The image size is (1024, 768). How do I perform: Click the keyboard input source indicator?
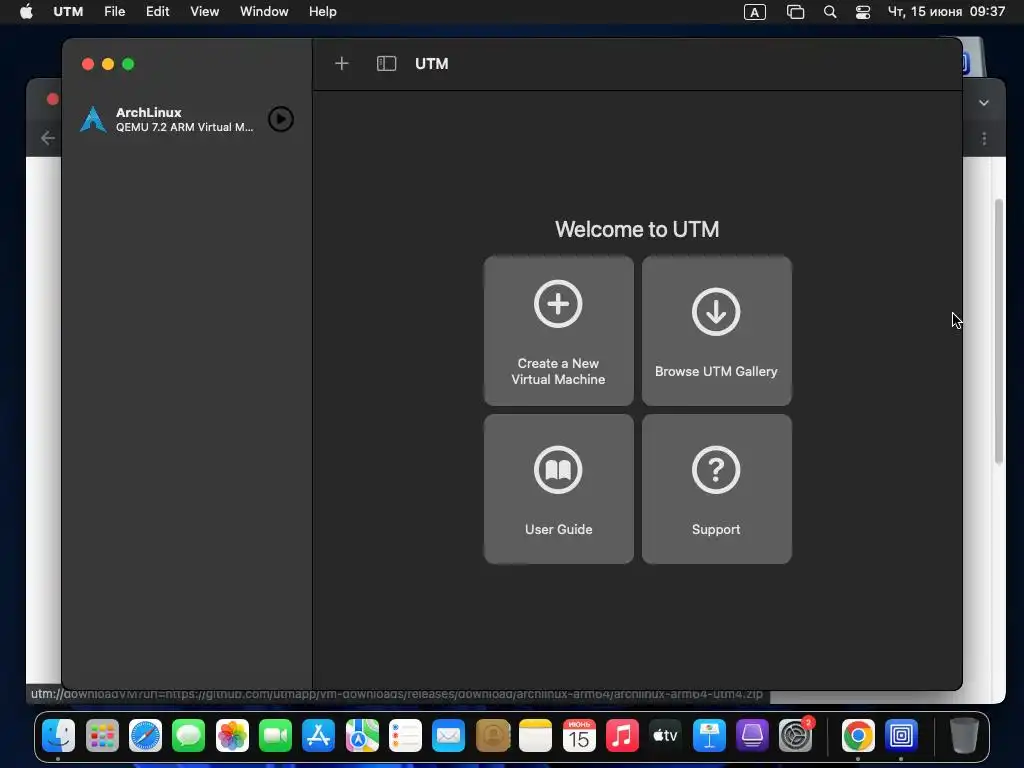click(754, 12)
